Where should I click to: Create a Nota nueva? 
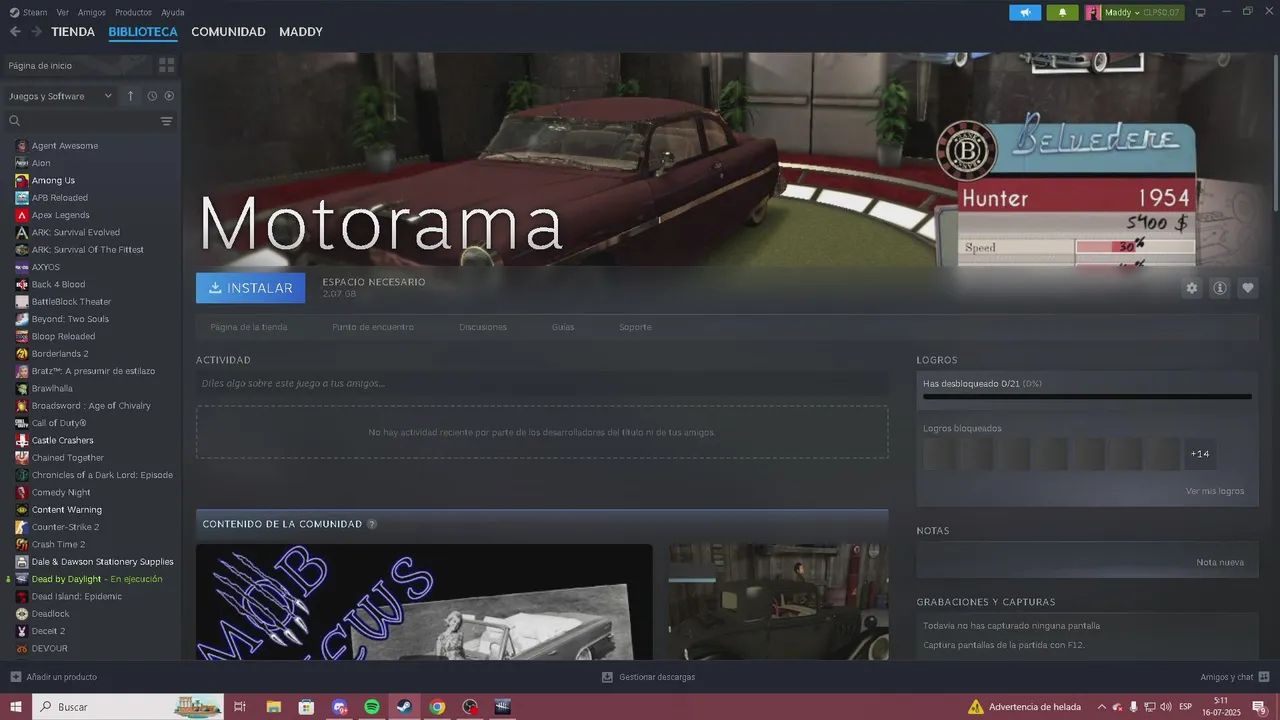[1220, 562]
